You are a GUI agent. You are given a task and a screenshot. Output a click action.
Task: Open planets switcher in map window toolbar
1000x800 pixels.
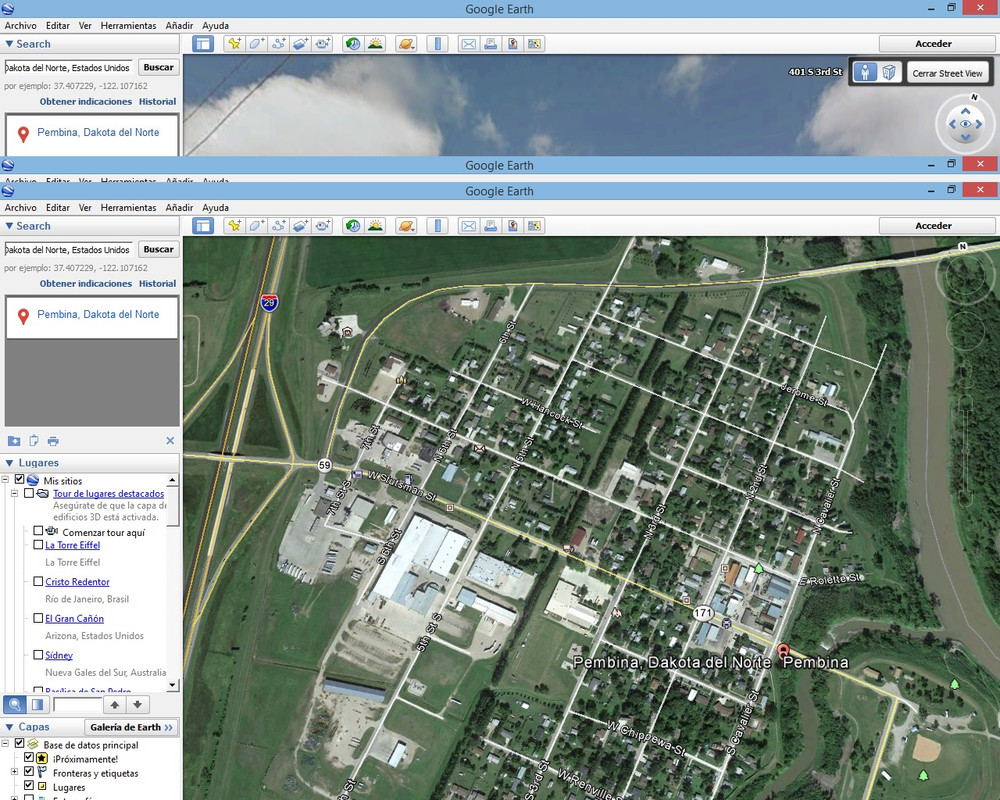(x=406, y=226)
